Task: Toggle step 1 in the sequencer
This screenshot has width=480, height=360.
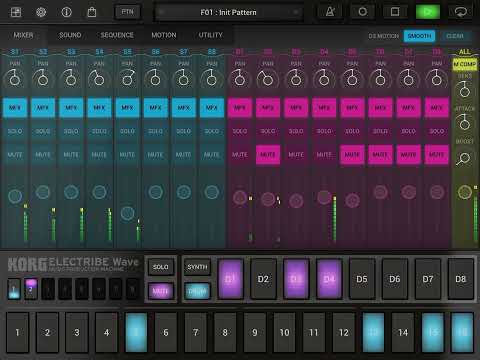Action: [x=18, y=332]
